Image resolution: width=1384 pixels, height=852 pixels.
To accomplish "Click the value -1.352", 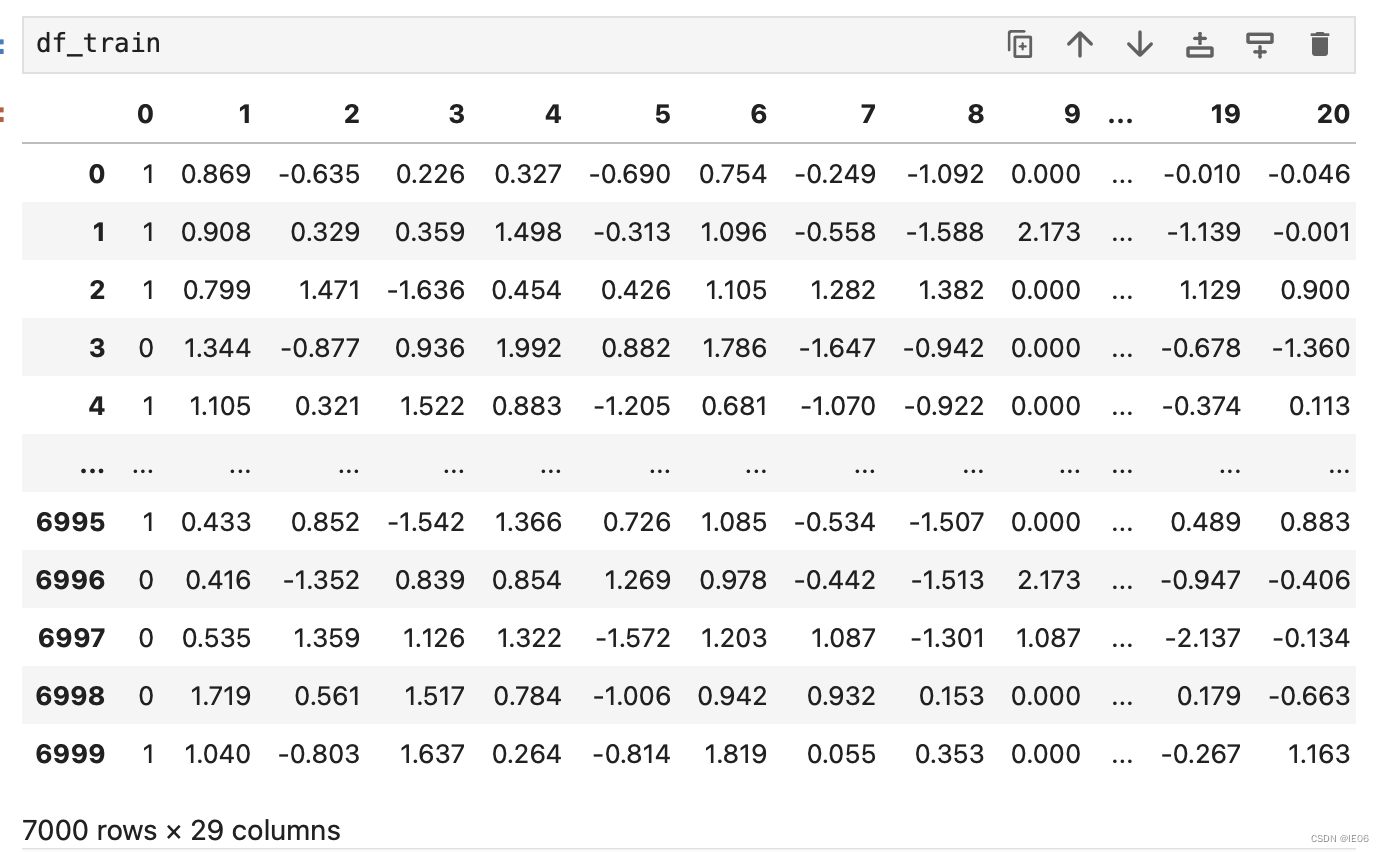I will pos(320,580).
